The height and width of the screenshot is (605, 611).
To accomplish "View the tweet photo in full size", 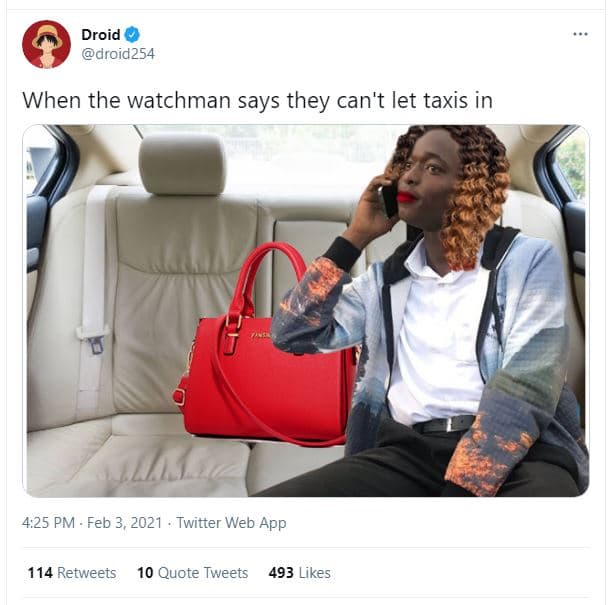I will (306, 310).
